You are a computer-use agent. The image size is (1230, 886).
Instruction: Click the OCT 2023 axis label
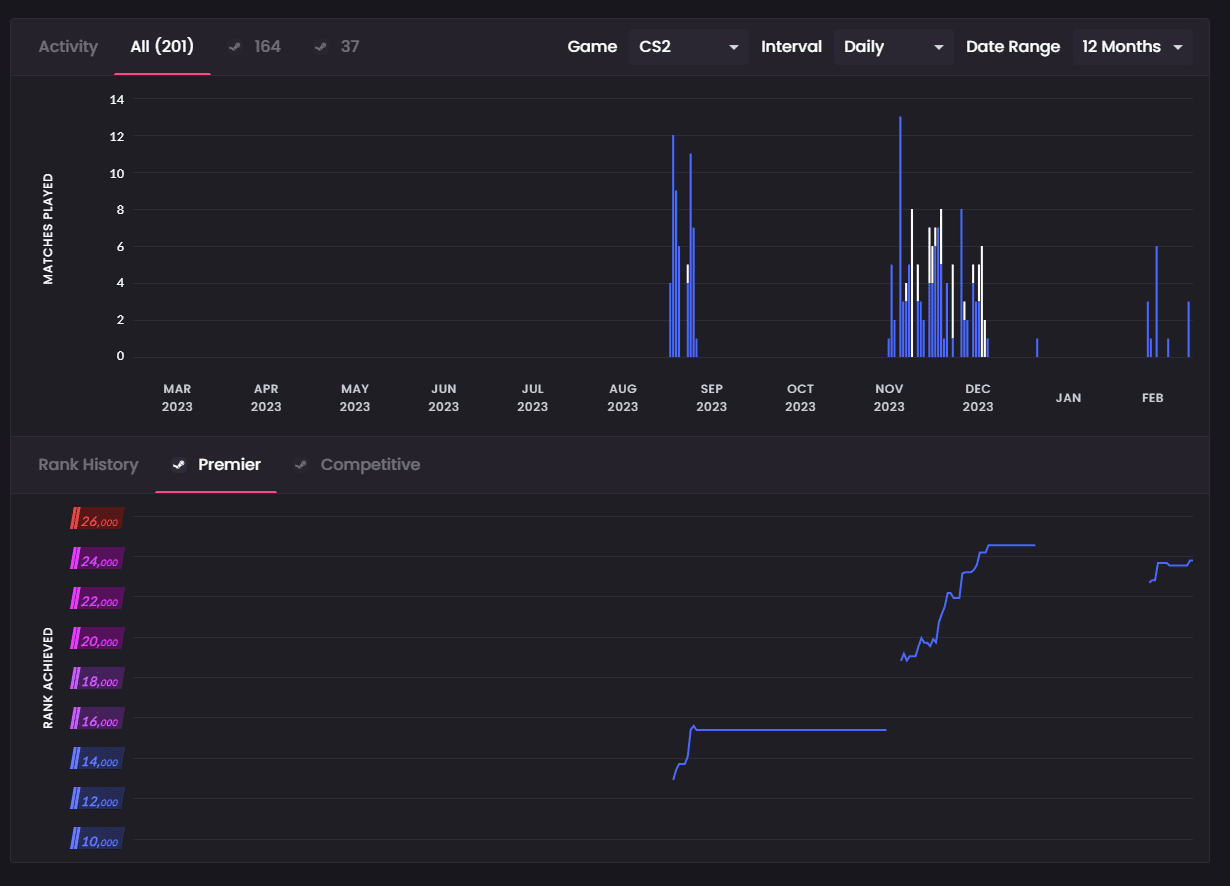coord(800,398)
